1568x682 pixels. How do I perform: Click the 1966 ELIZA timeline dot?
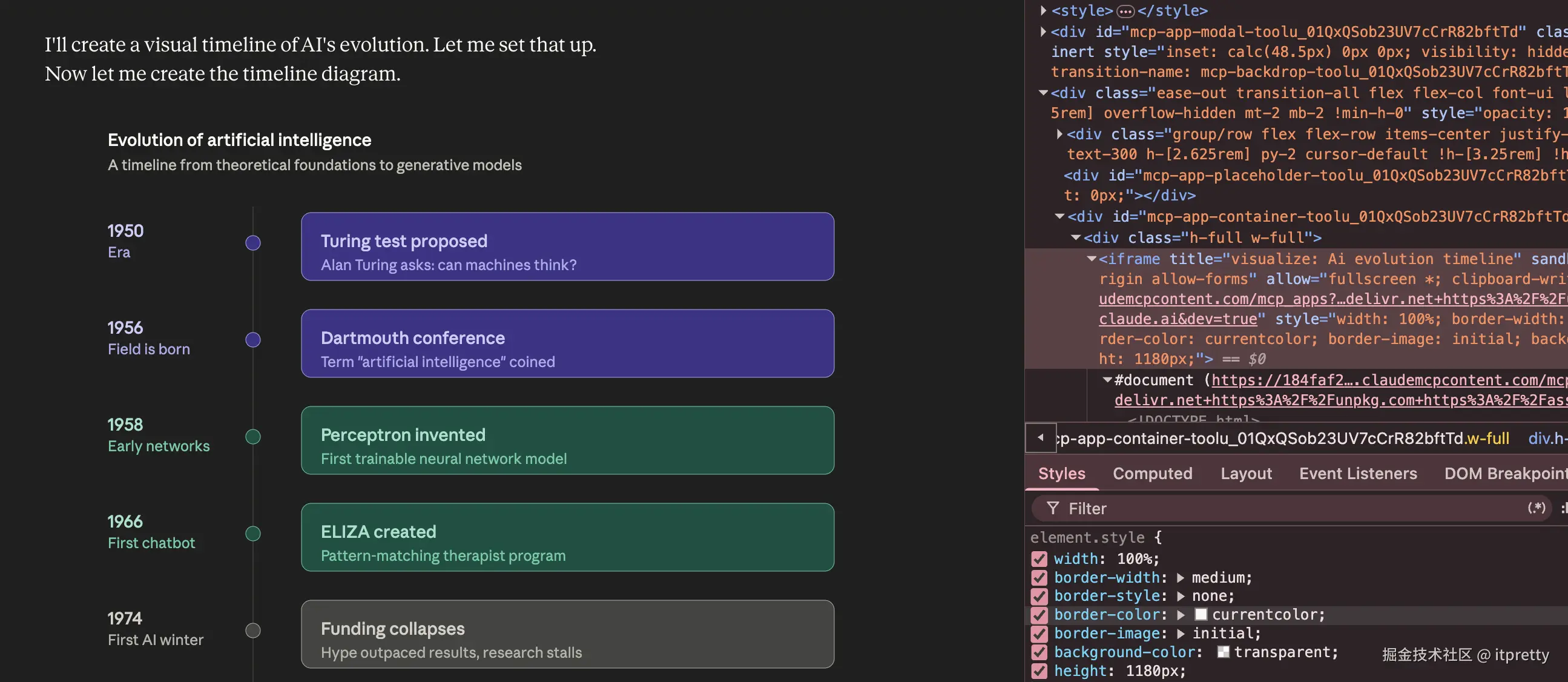[x=253, y=534]
